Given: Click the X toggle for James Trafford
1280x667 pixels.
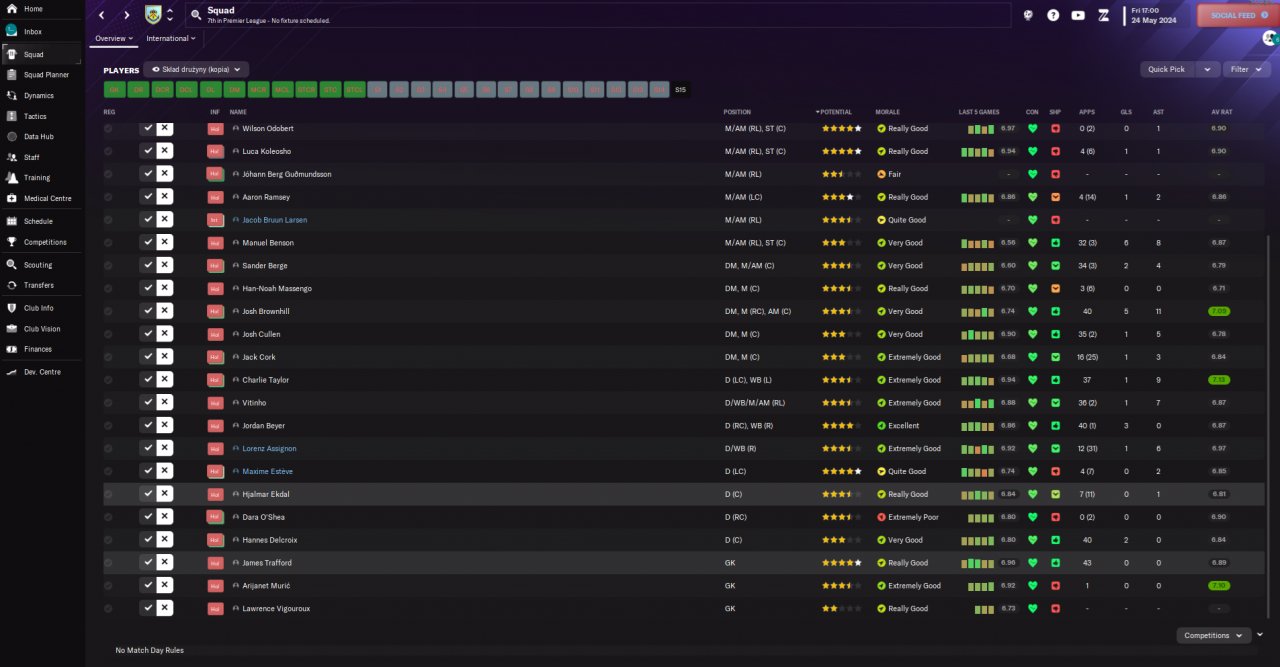Looking at the screenshot, I should 165,563.
